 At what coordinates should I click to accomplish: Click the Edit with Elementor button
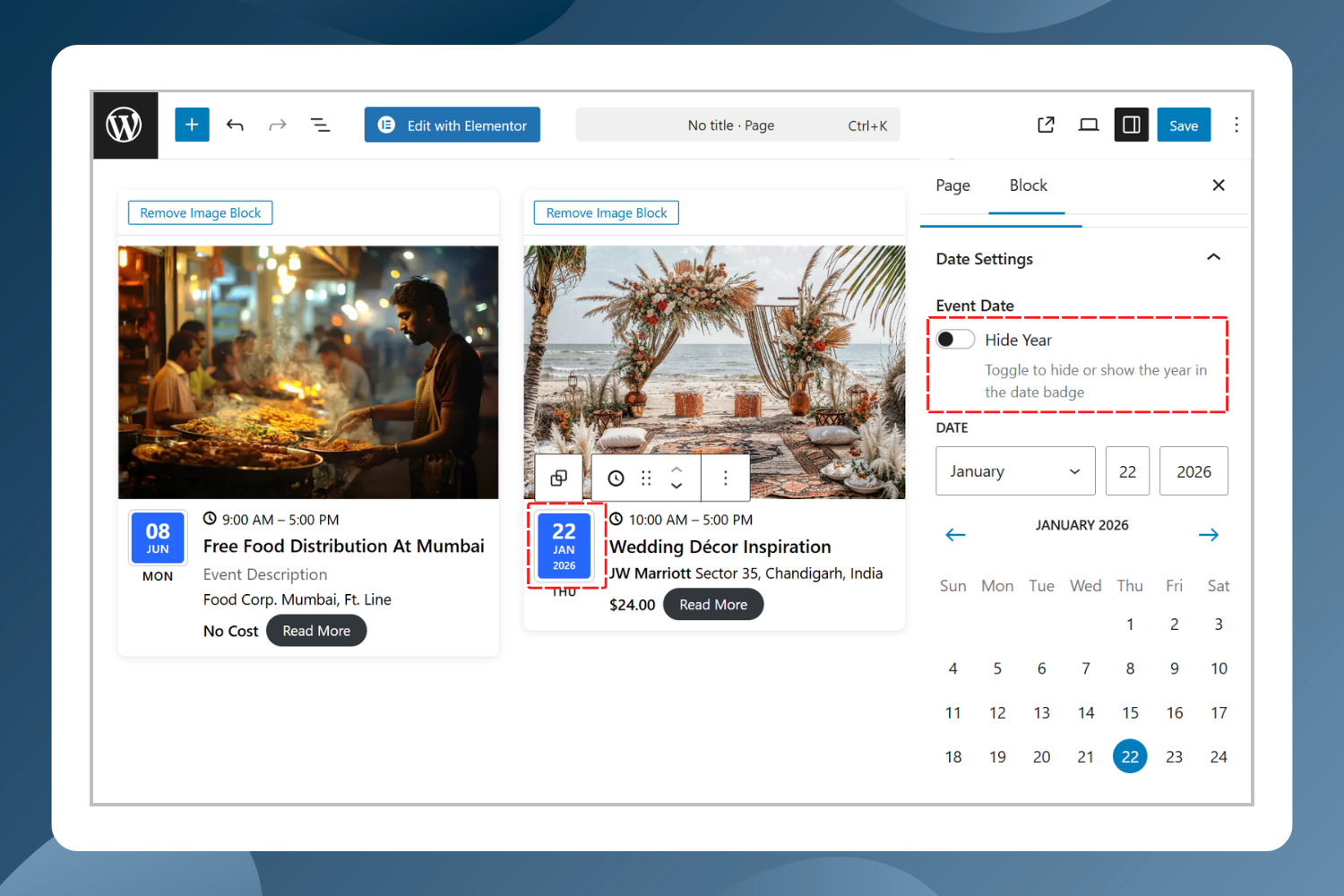(452, 125)
